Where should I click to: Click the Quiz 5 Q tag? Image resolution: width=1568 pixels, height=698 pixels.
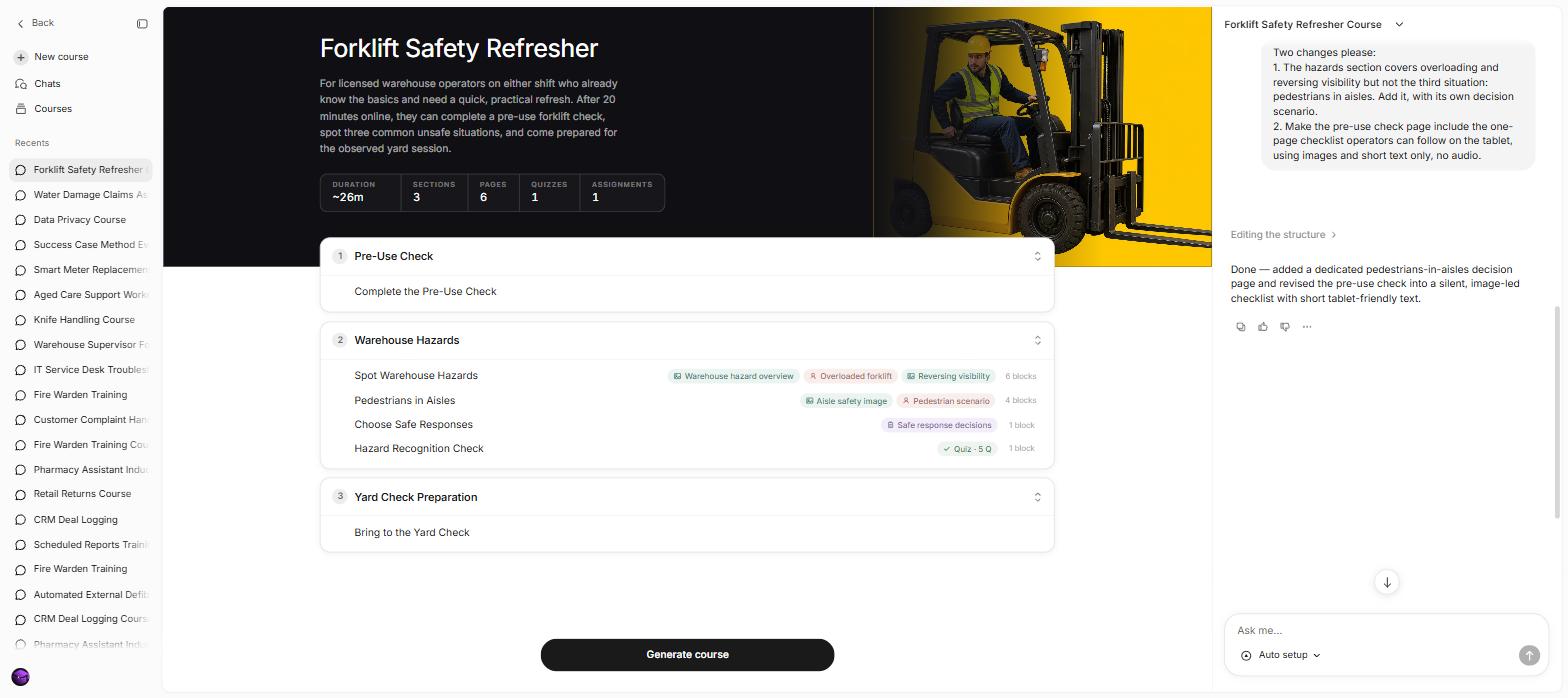(x=967, y=449)
